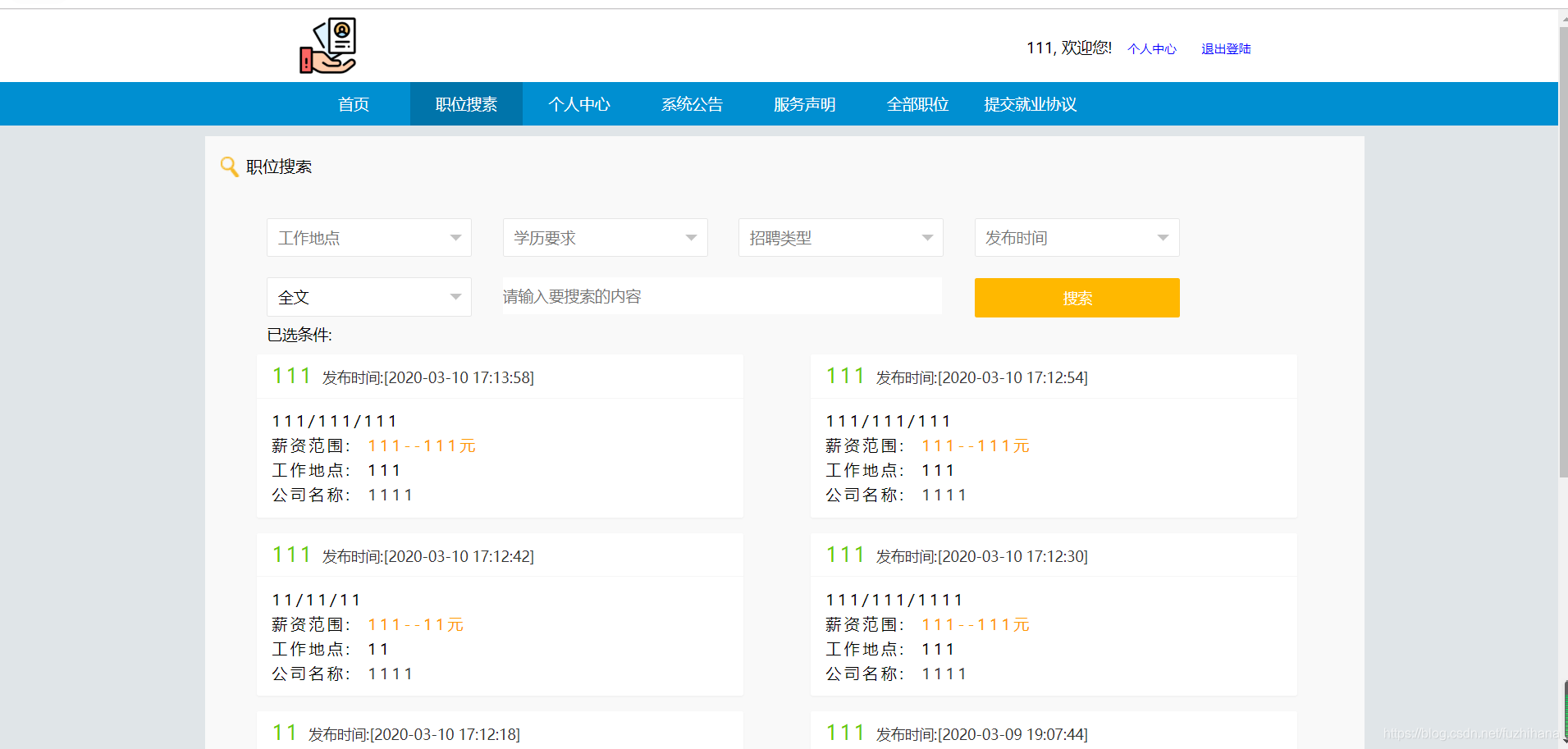Expand the 全文 search scope dropdown
The image size is (1568, 749).
point(369,297)
